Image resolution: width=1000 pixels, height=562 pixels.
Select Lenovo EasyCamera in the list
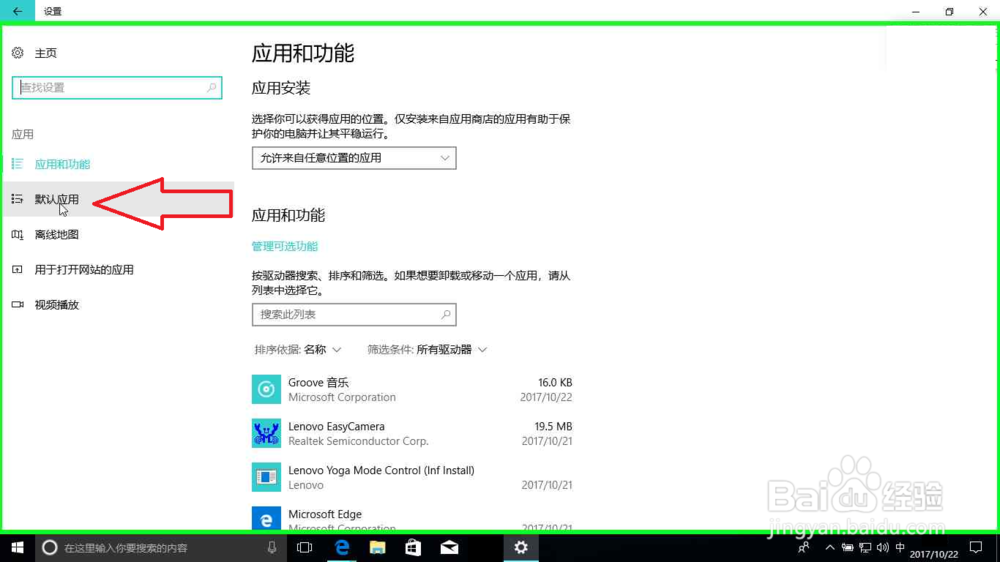412,433
